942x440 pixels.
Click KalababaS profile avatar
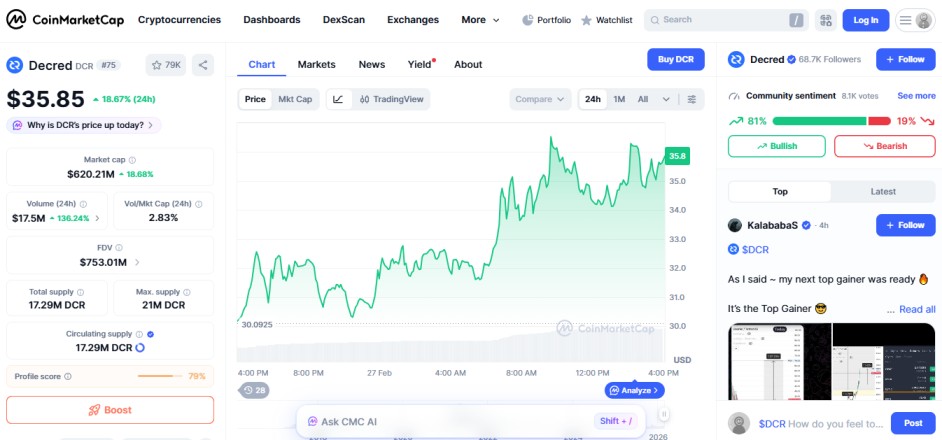click(735, 225)
